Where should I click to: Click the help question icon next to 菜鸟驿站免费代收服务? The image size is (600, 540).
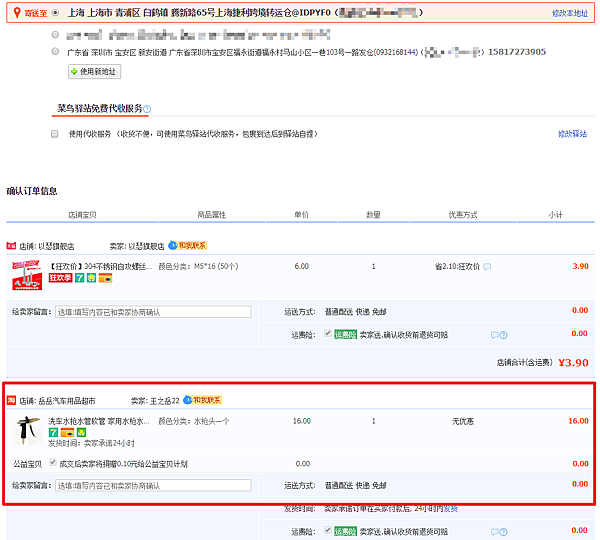[x=147, y=109]
